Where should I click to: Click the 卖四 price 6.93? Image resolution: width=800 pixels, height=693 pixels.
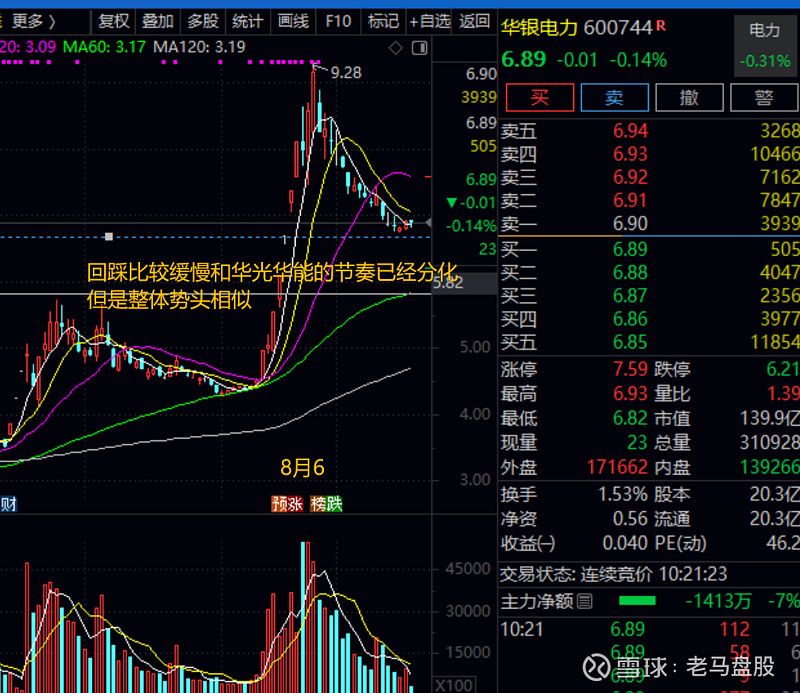(630, 154)
